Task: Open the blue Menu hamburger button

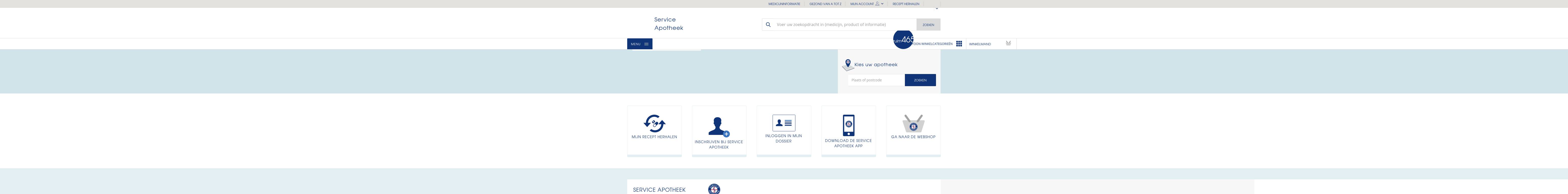Action: coord(639,44)
